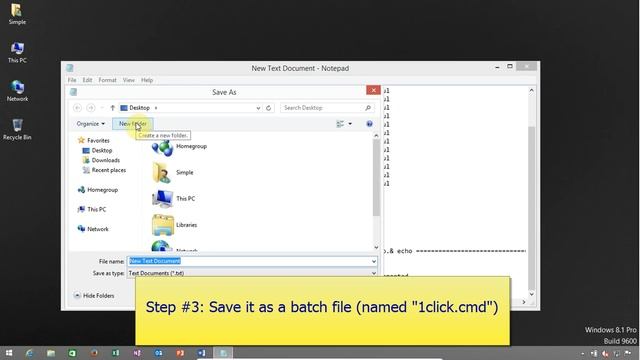Screen dimensions: 640x360
Task: Open recent locations arrow beside Forward button
Action: click(x=102, y=108)
